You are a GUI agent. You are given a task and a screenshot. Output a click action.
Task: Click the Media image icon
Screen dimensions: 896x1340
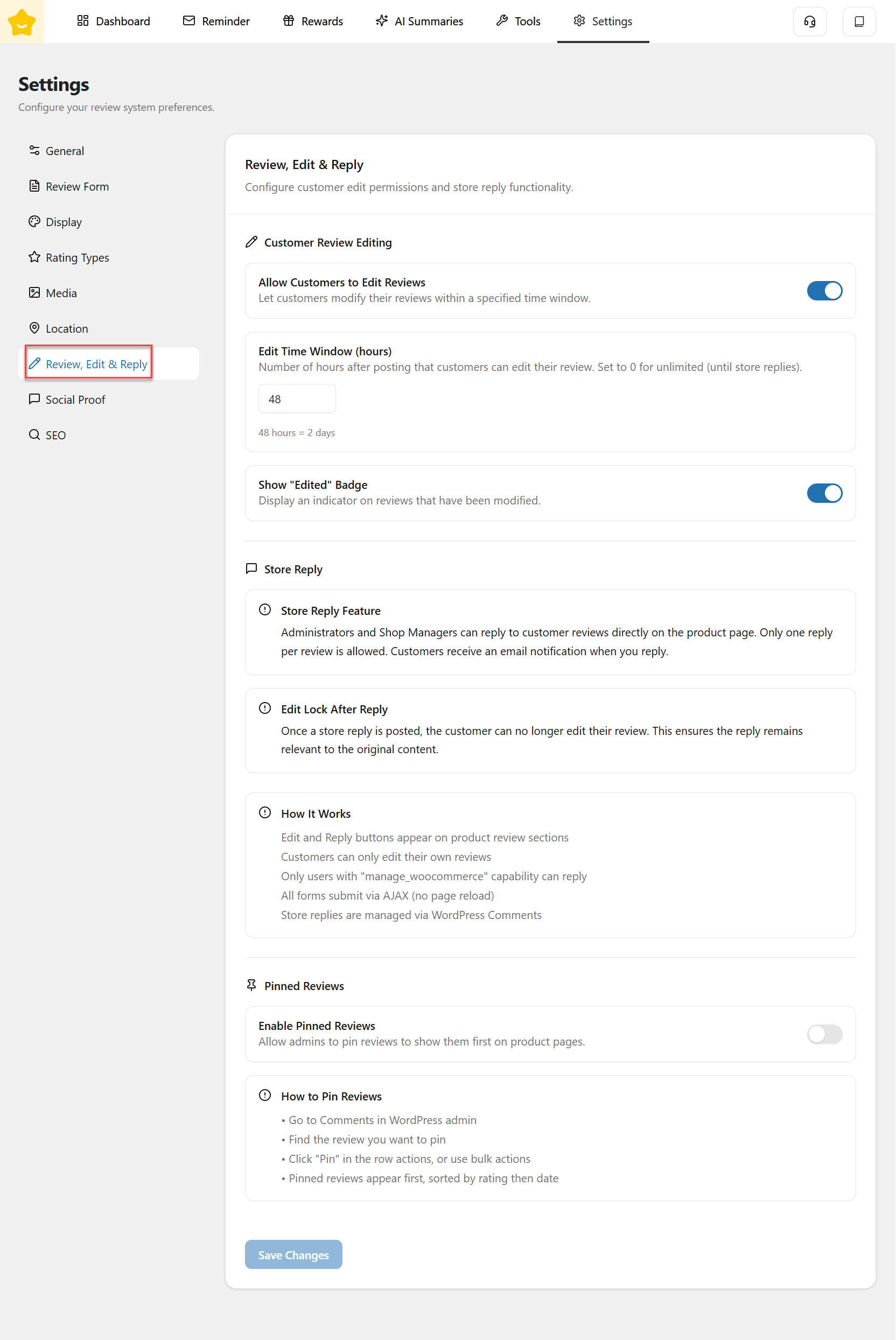coord(34,292)
